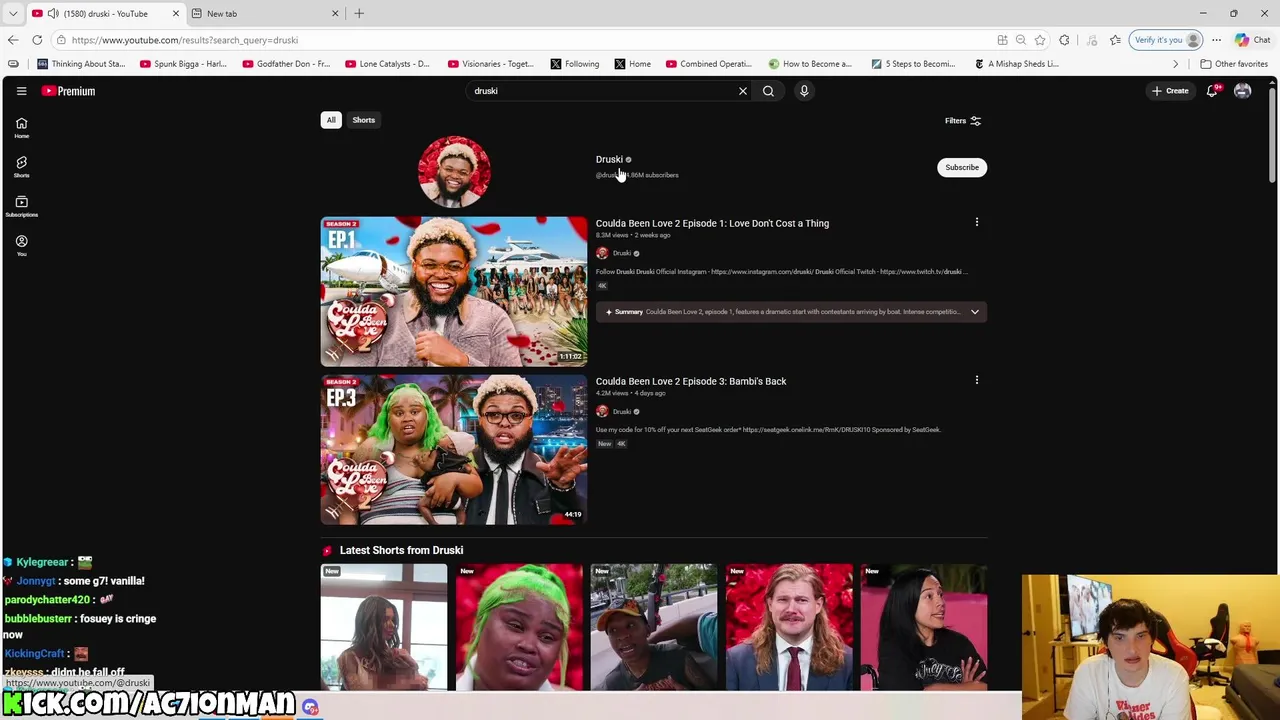1280x720 pixels.
Task: Open Episode 3 Bambi's Back thumbnail
Action: point(454,449)
